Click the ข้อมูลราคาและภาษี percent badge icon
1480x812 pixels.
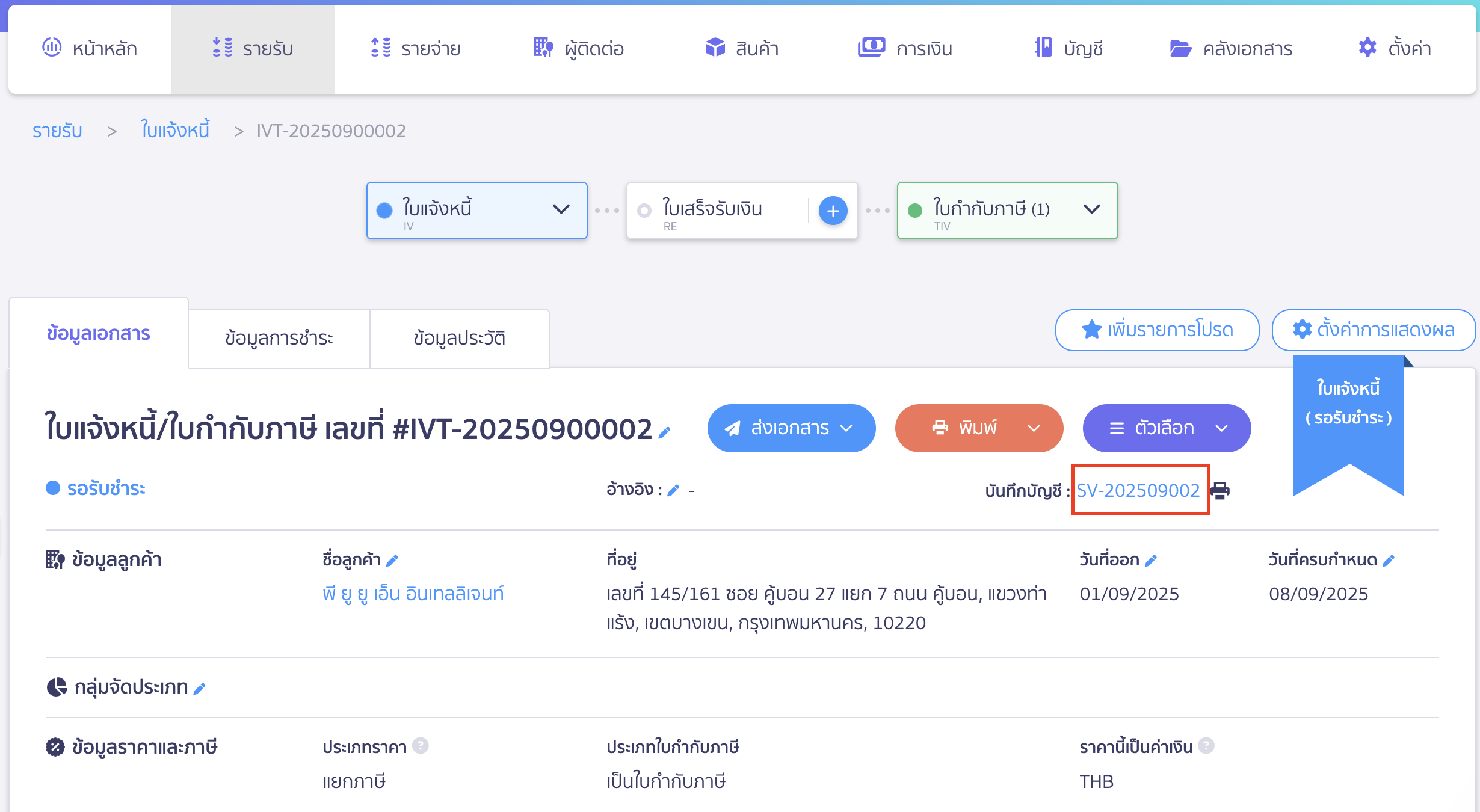55,747
